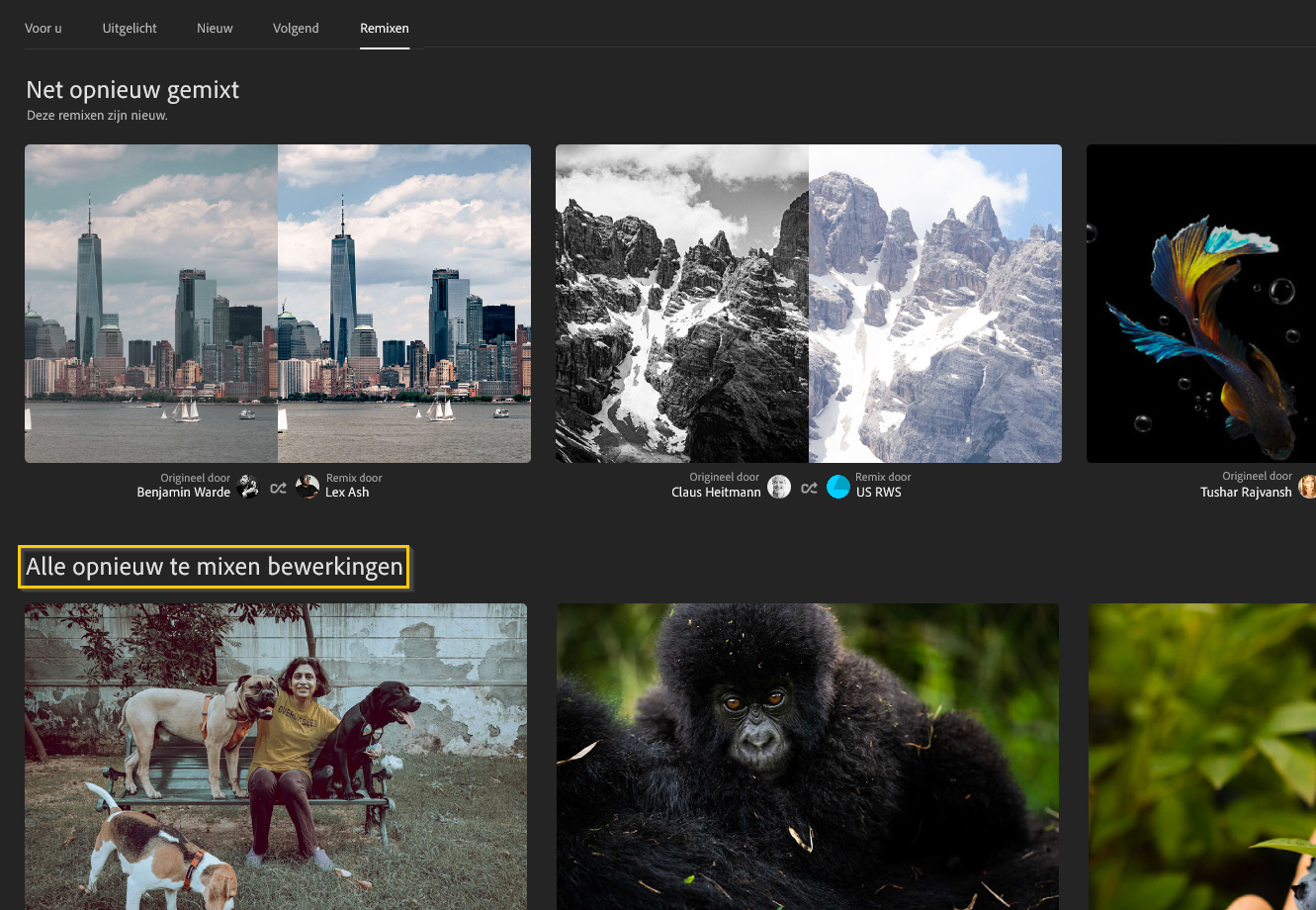Image resolution: width=1316 pixels, height=910 pixels.
Task: Click the 'Net opnieuw gemixt' heading
Action: point(132,90)
